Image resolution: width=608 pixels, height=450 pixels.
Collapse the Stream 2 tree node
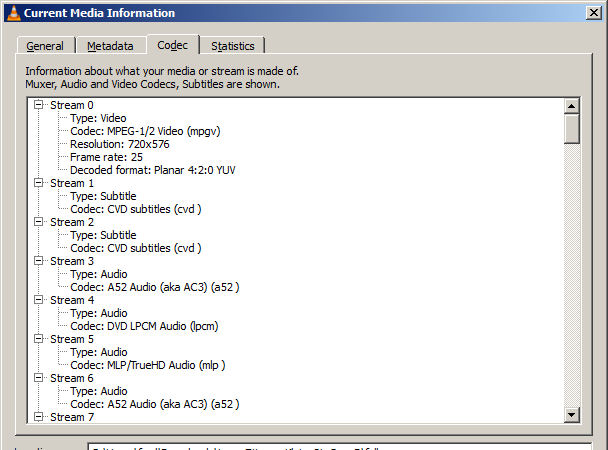pyautogui.click(x=38, y=222)
